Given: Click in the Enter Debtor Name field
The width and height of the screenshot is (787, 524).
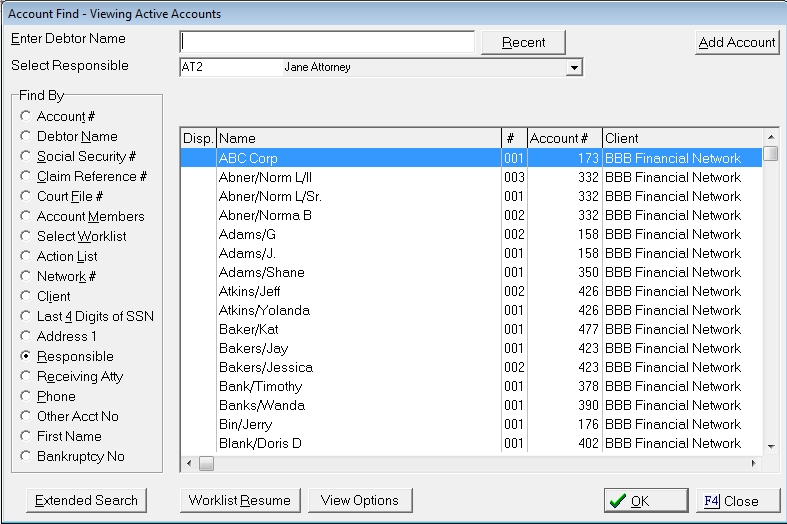Looking at the screenshot, I should point(326,42).
